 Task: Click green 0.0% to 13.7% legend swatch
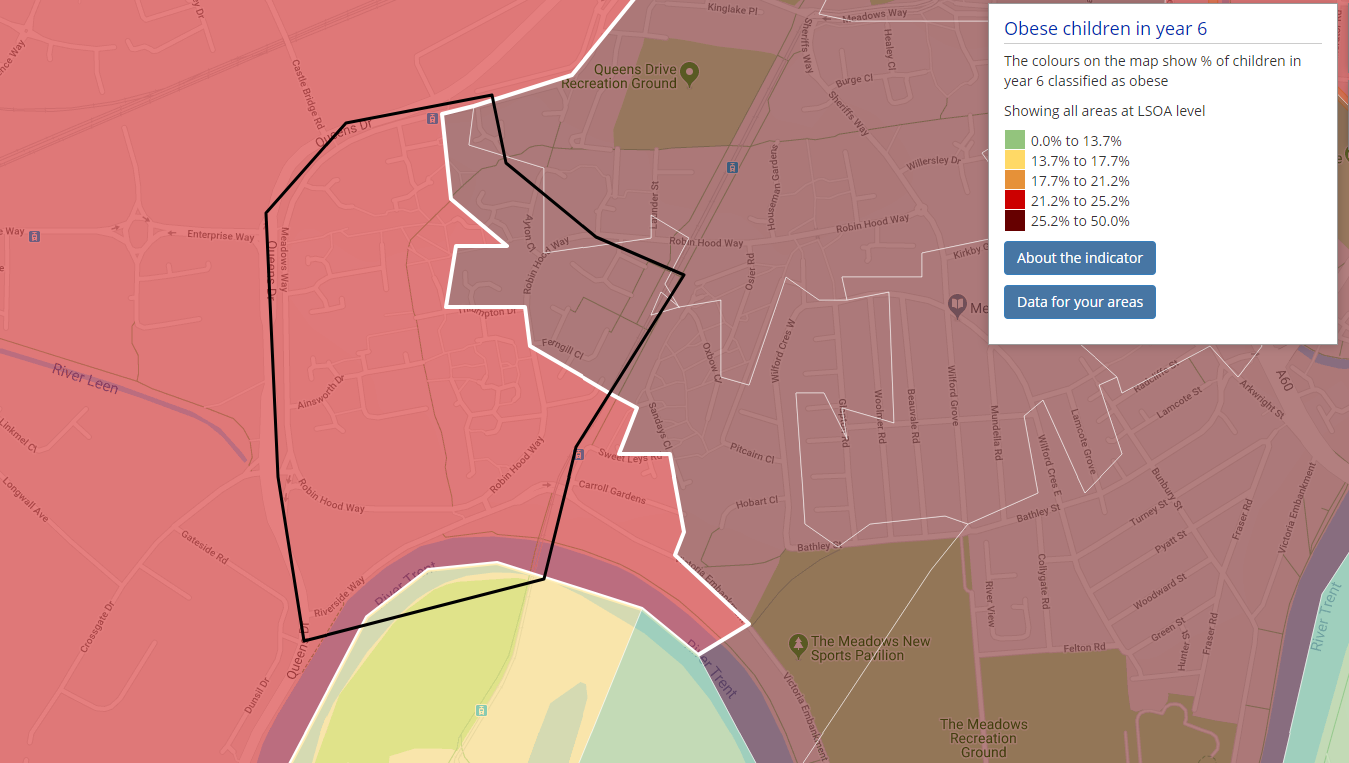(1014, 141)
